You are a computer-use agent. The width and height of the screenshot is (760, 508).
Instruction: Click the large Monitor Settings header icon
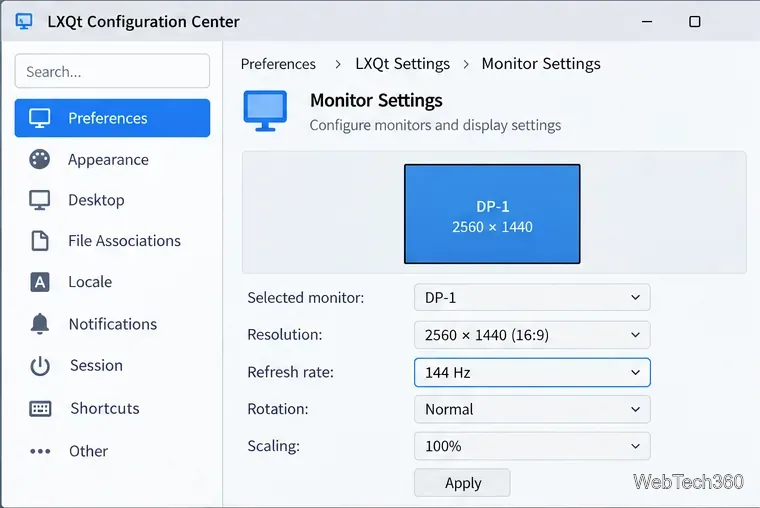(265, 111)
